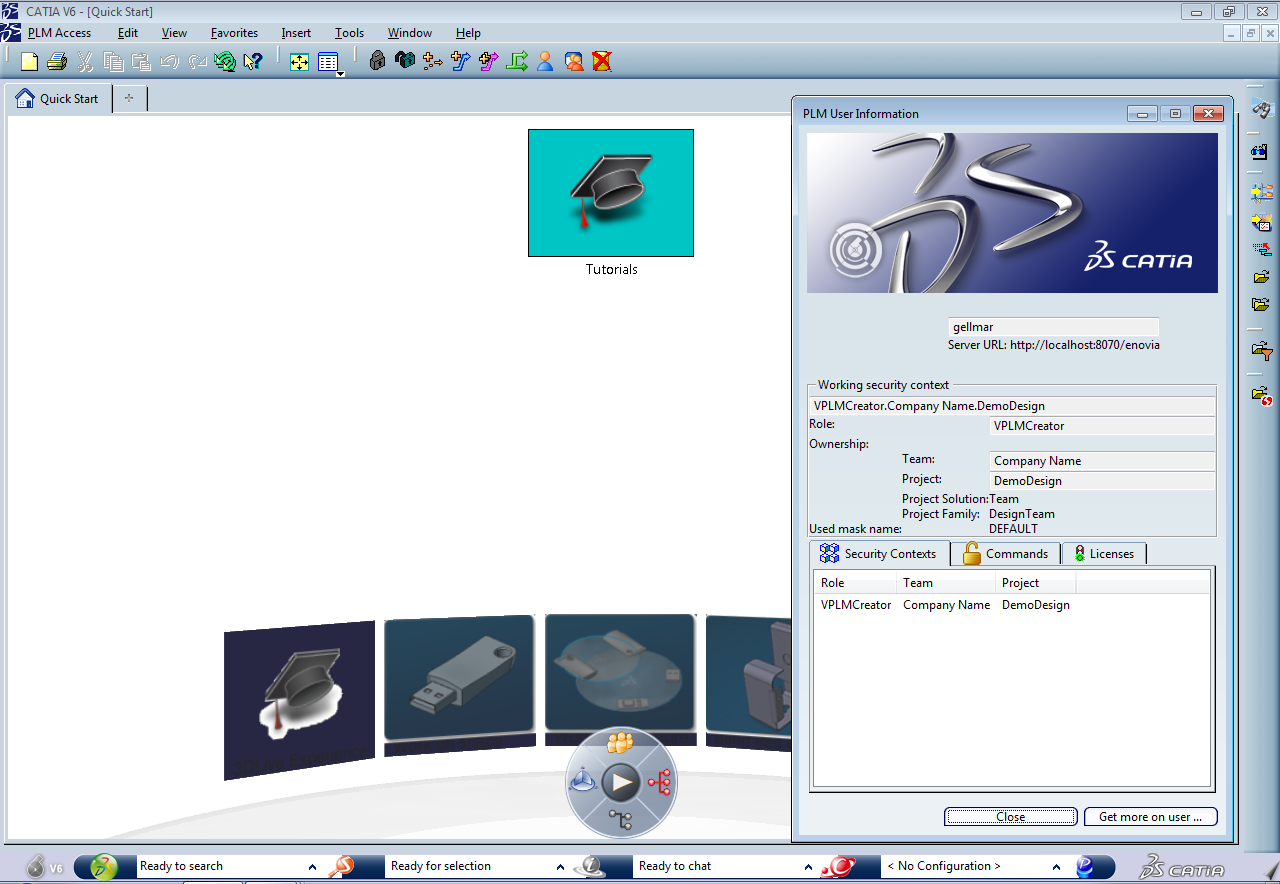Viewport: 1280px width, 884px height.
Task: Click the binoculars icon in right toolbar
Action: (x=1261, y=109)
